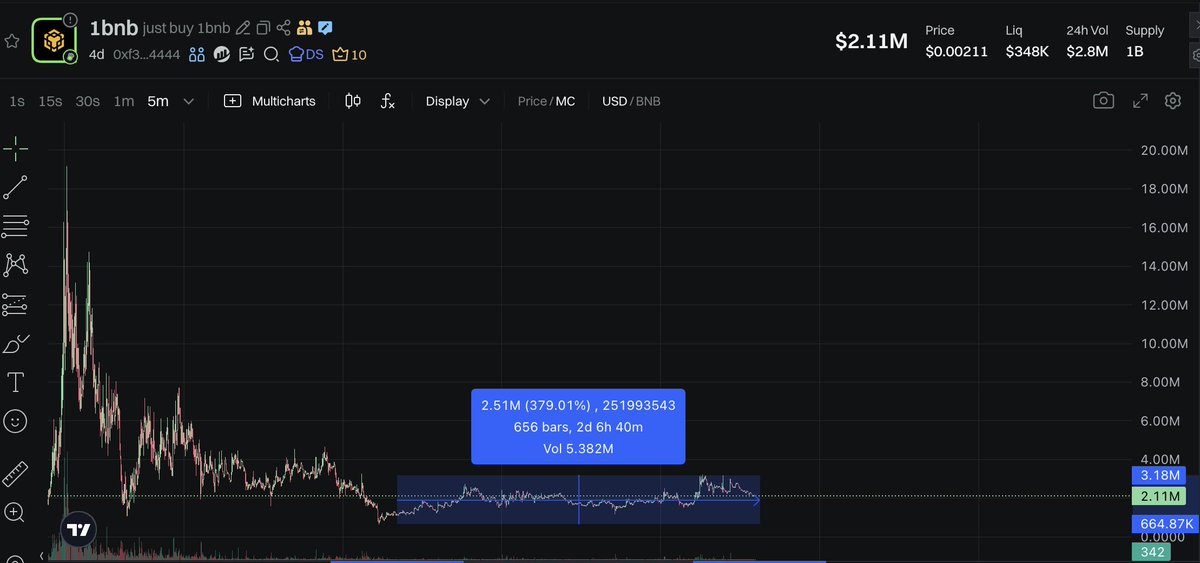Click the crown badge showing 10
The height and width of the screenshot is (563, 1200).
(x=349, y=54)
